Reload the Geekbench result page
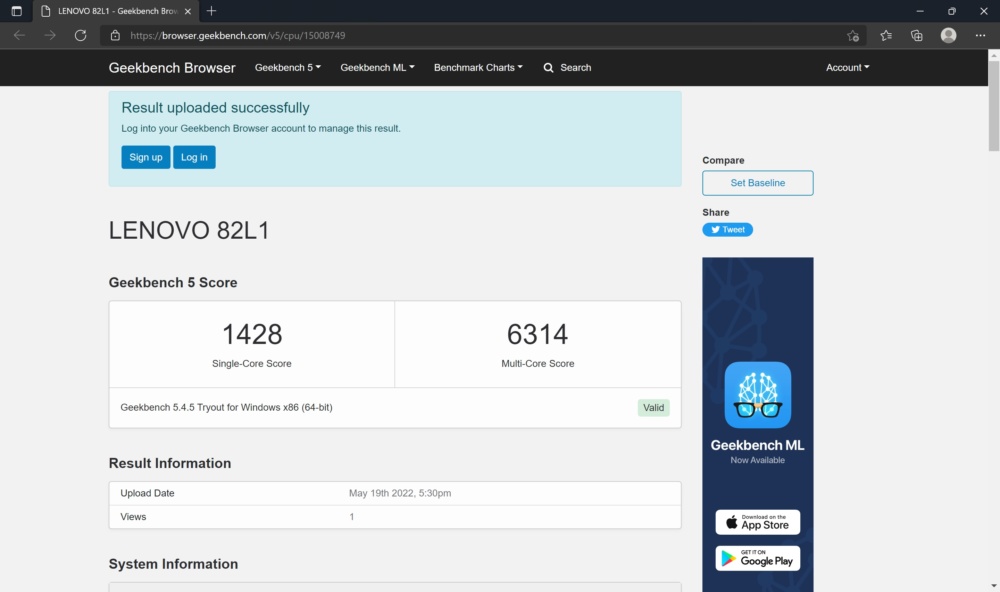This screenshot has width=1000, height=592. coord(80,36)
